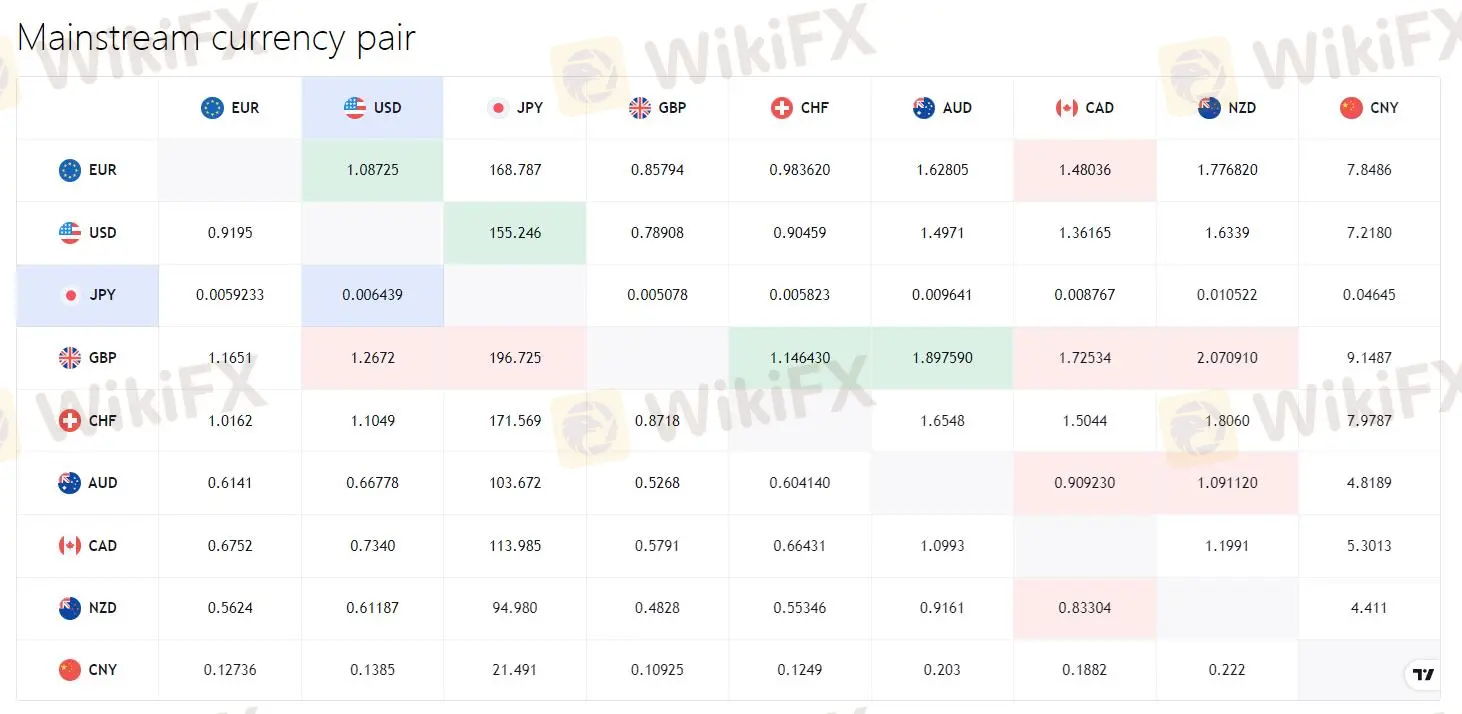
Task: Click the CNY flag icon in column header
Action: (x=1351, y=108)
